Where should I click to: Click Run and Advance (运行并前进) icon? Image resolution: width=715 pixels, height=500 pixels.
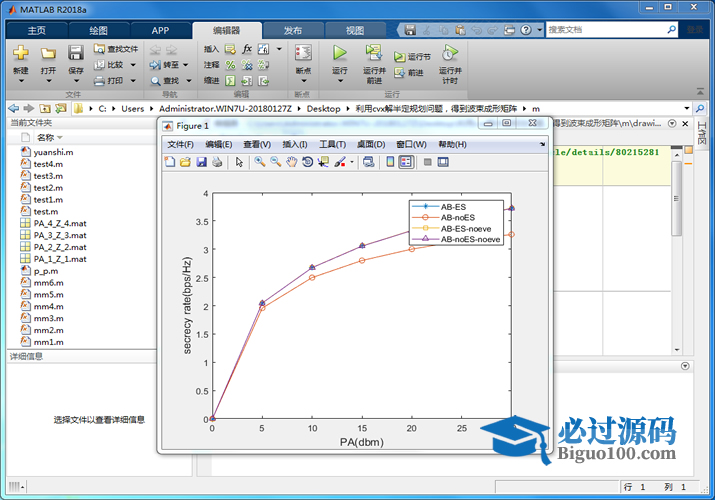point(374,53)
